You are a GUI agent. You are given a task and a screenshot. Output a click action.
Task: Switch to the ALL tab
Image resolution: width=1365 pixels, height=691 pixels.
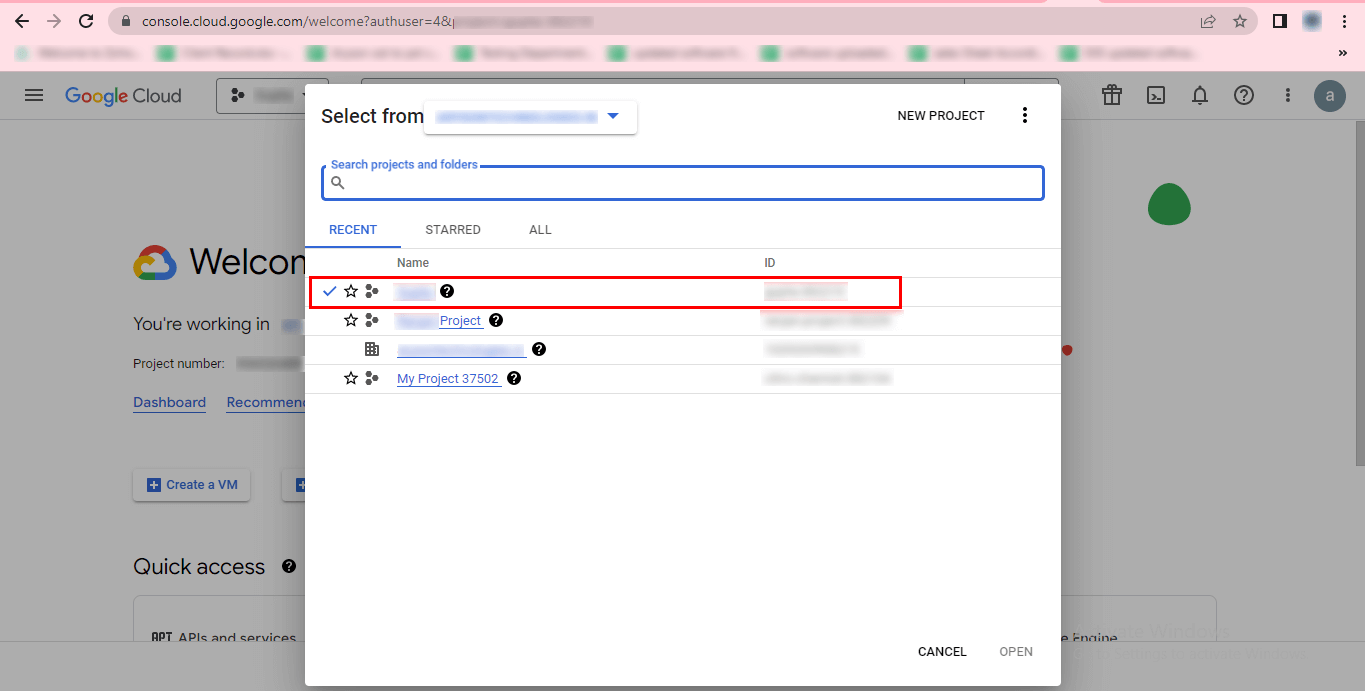pyautogui.click(x=540, y=230)
